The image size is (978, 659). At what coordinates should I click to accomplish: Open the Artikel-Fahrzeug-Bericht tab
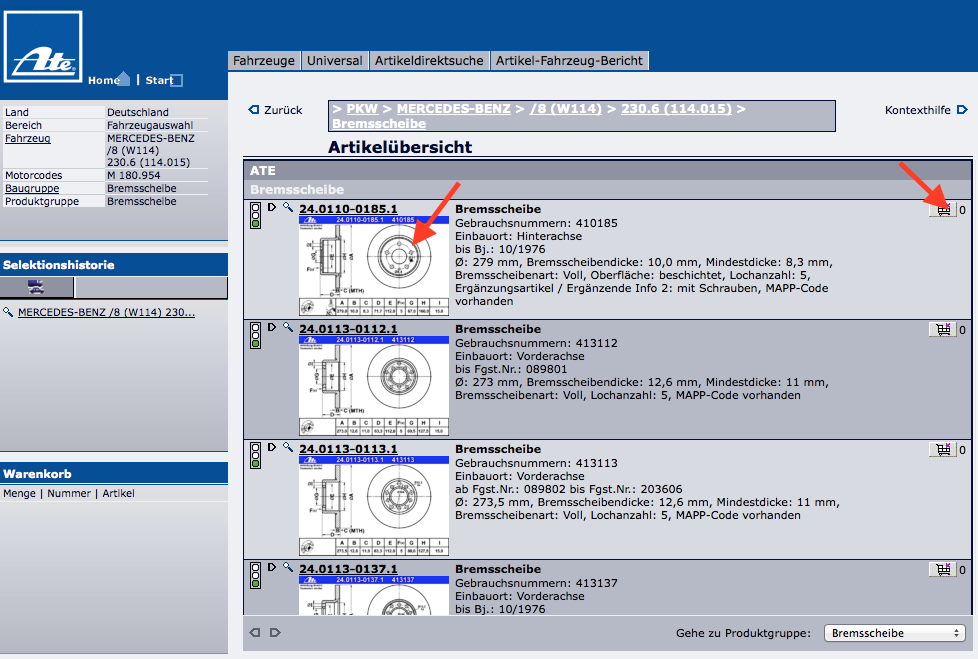[570, 61]
